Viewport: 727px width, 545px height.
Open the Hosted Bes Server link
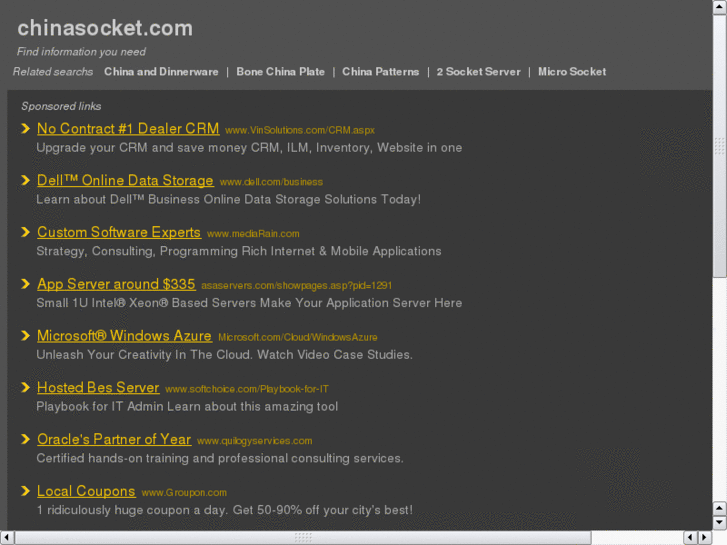(98, 387)
